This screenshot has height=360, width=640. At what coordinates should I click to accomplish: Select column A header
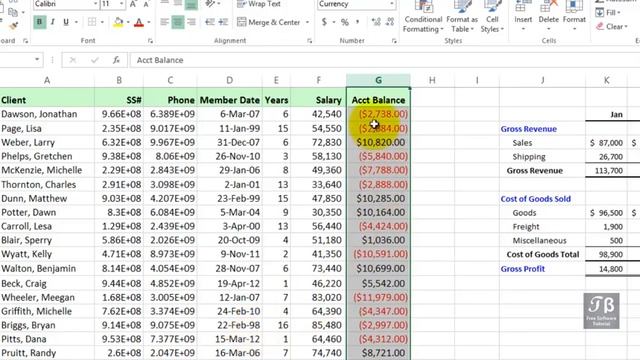coord(47,80)
